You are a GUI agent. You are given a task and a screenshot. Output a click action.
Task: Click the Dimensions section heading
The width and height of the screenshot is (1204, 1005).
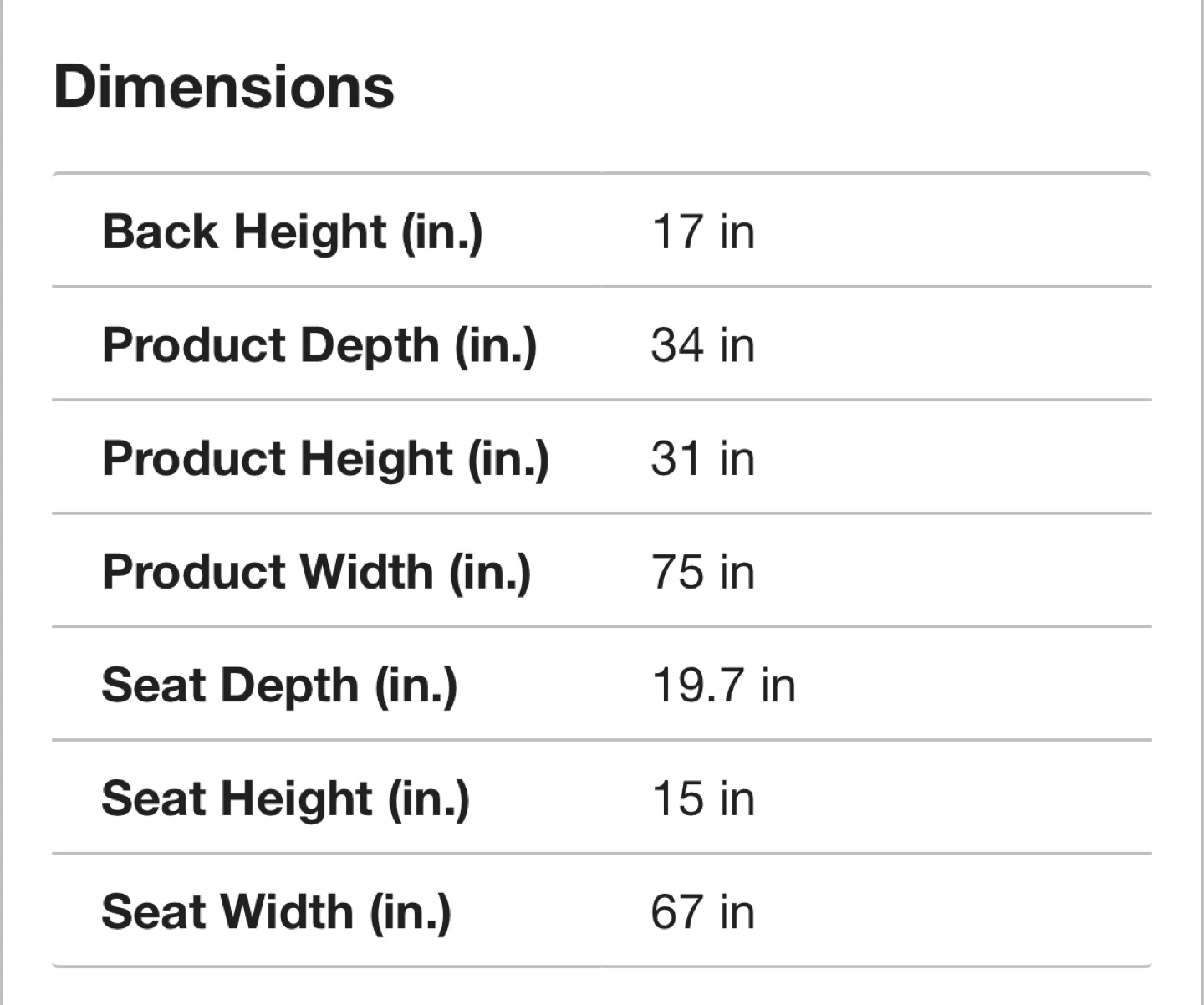click(223, 87)
